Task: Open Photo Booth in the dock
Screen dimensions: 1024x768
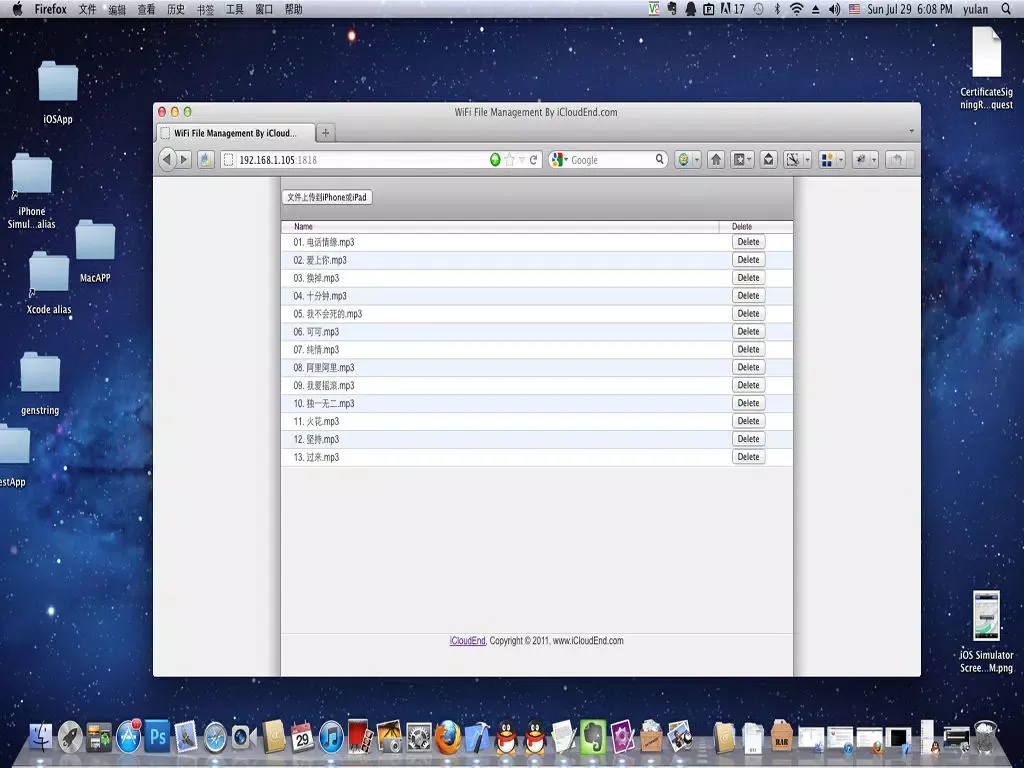Action: pyautogui.click(x=360, y=737)
